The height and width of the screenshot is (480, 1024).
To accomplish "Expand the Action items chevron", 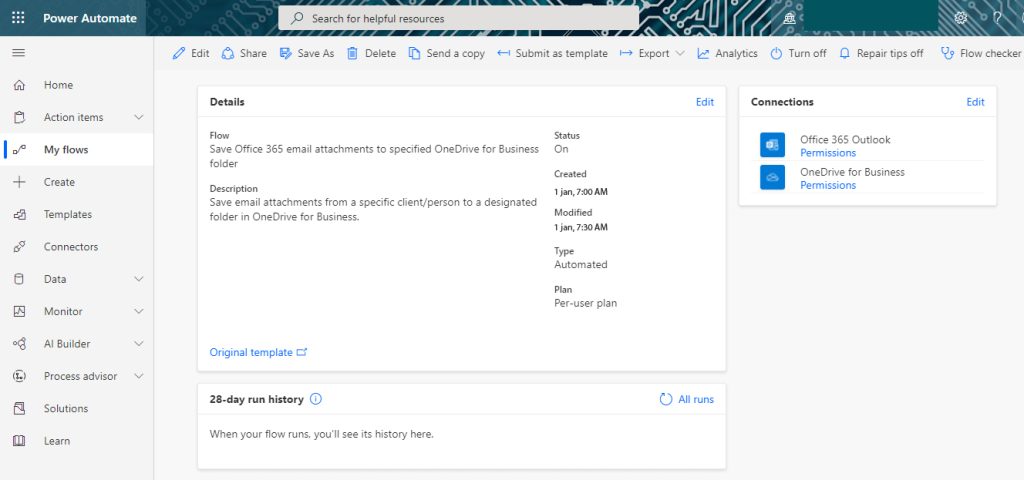I will 138,118.
